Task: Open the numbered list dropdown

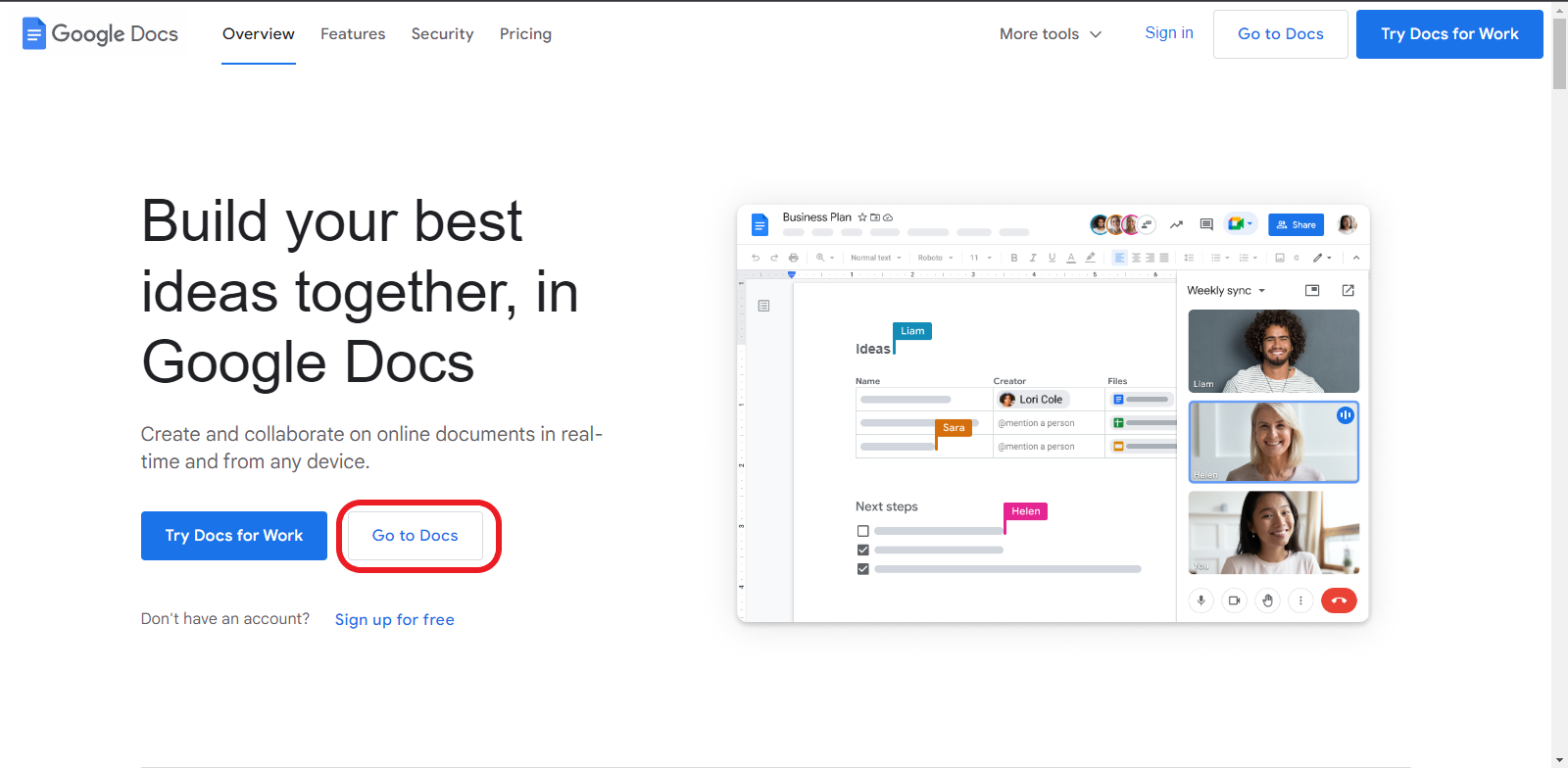Action: pos(1248,258)
